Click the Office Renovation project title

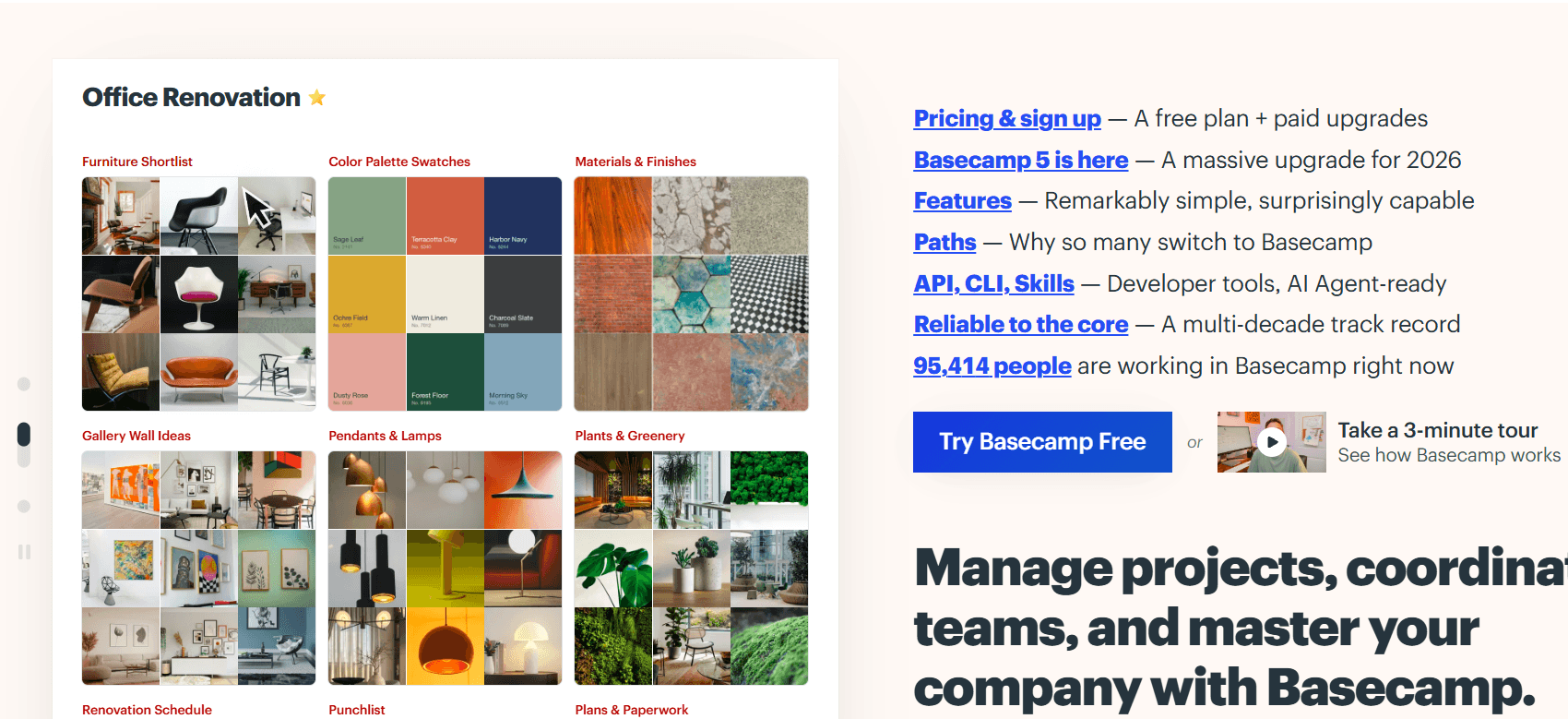[x=191, y=97]
